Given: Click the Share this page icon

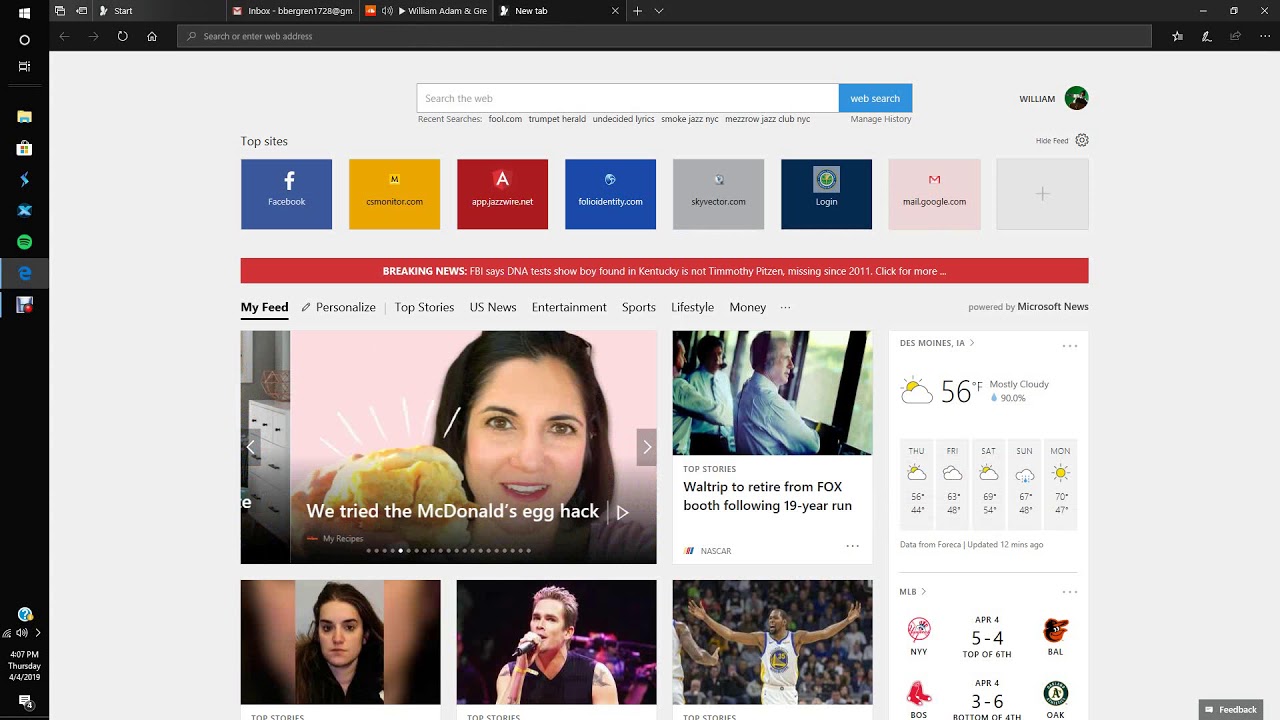Looking at the screenshot, I should pyautogui.click(x=1236, y=36).
